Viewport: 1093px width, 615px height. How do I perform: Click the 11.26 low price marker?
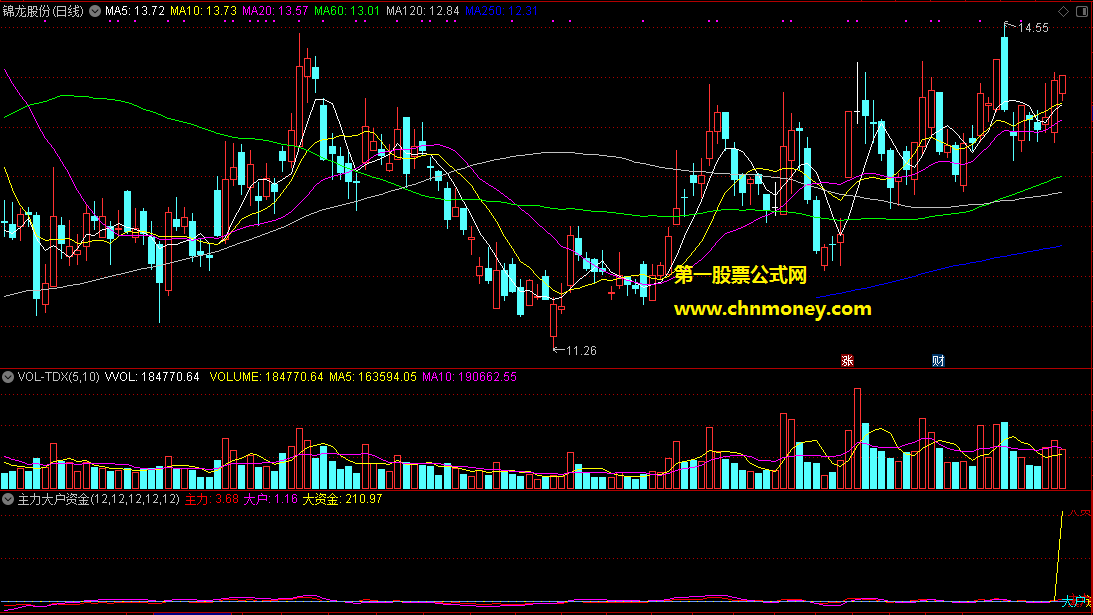coord(581,351)
